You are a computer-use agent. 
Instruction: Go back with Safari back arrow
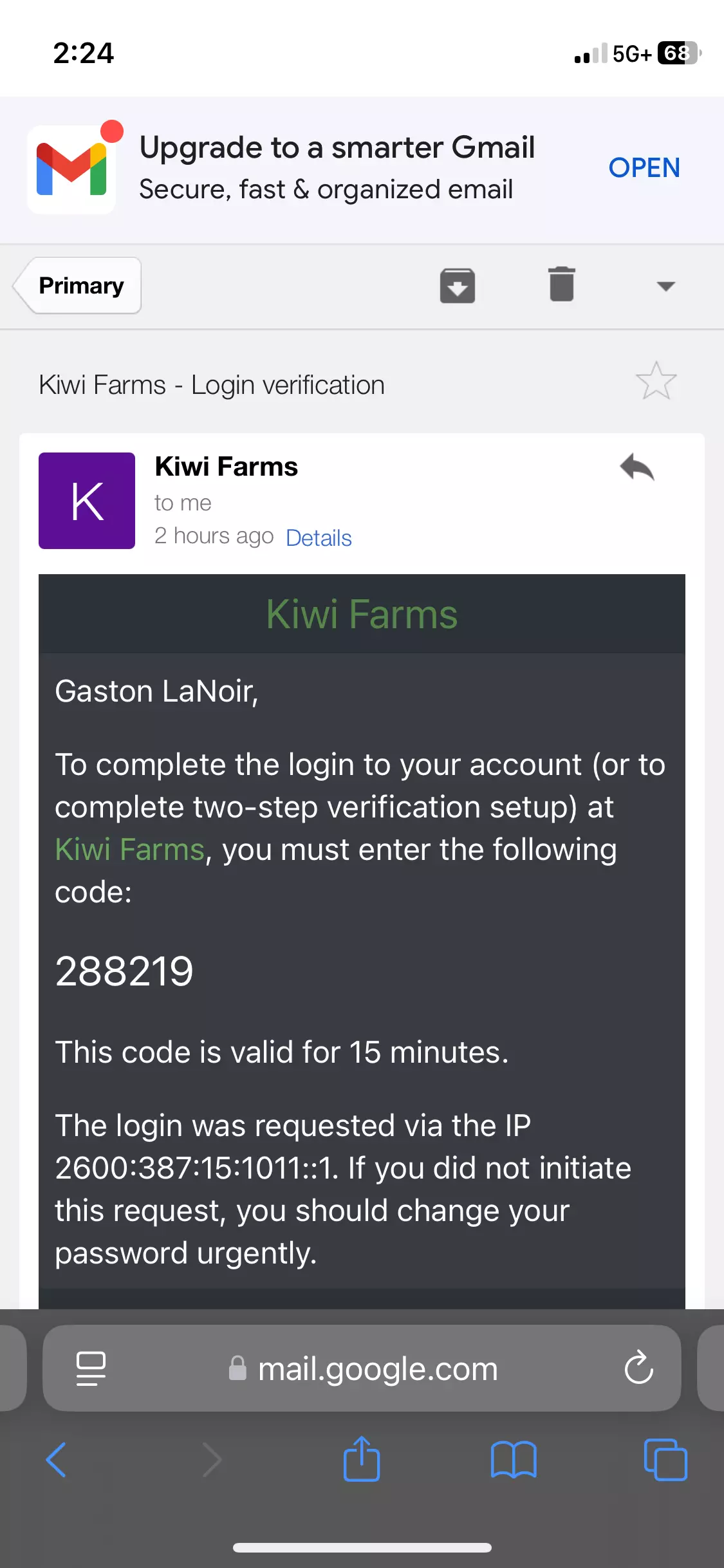[57, 1459]
